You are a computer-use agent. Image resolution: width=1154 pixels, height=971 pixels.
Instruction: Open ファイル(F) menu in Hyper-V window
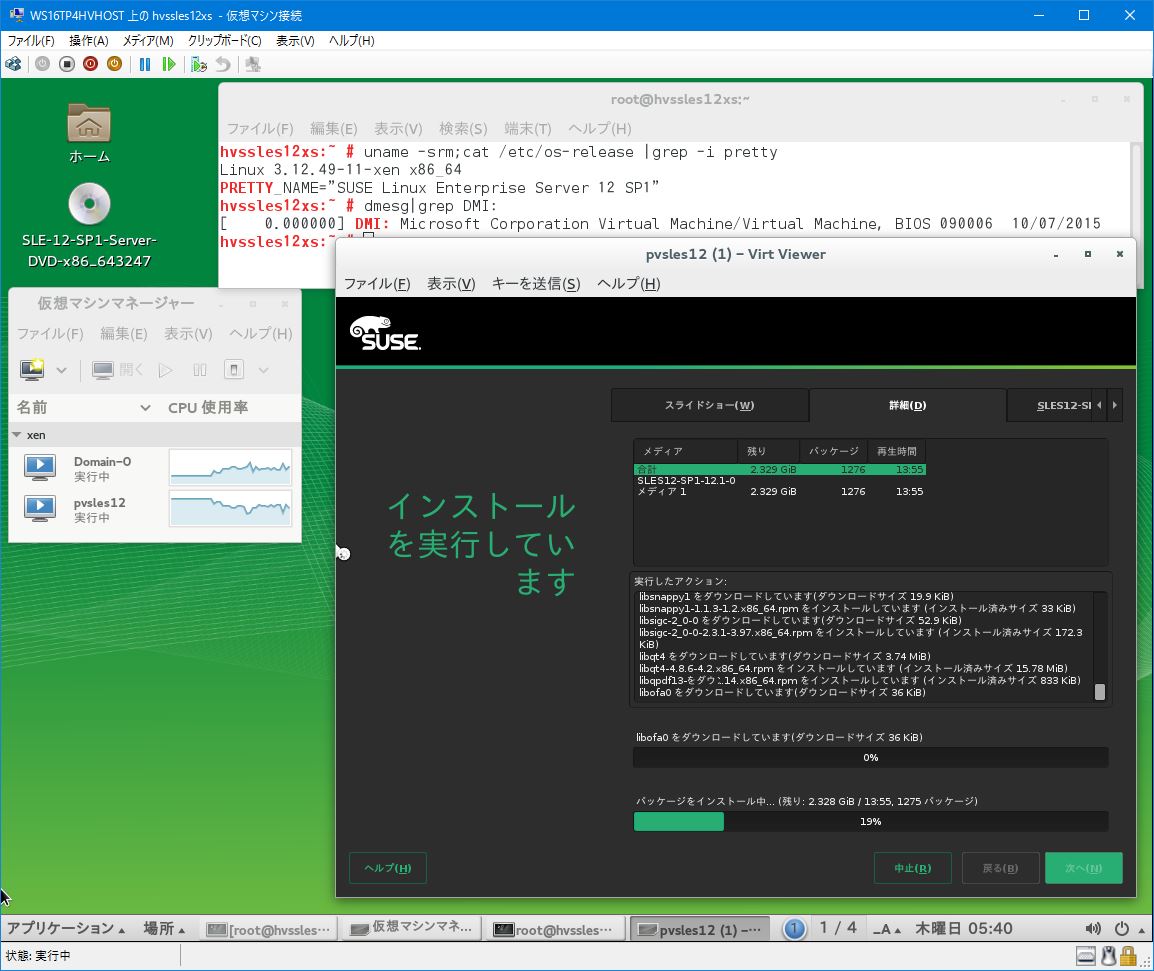[31, 40]
